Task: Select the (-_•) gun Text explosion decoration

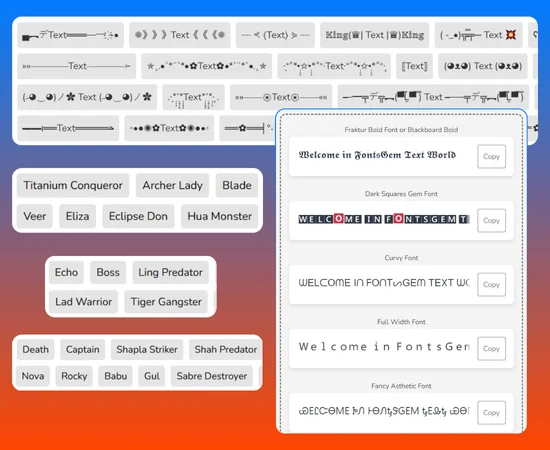Action: point(478,35)
